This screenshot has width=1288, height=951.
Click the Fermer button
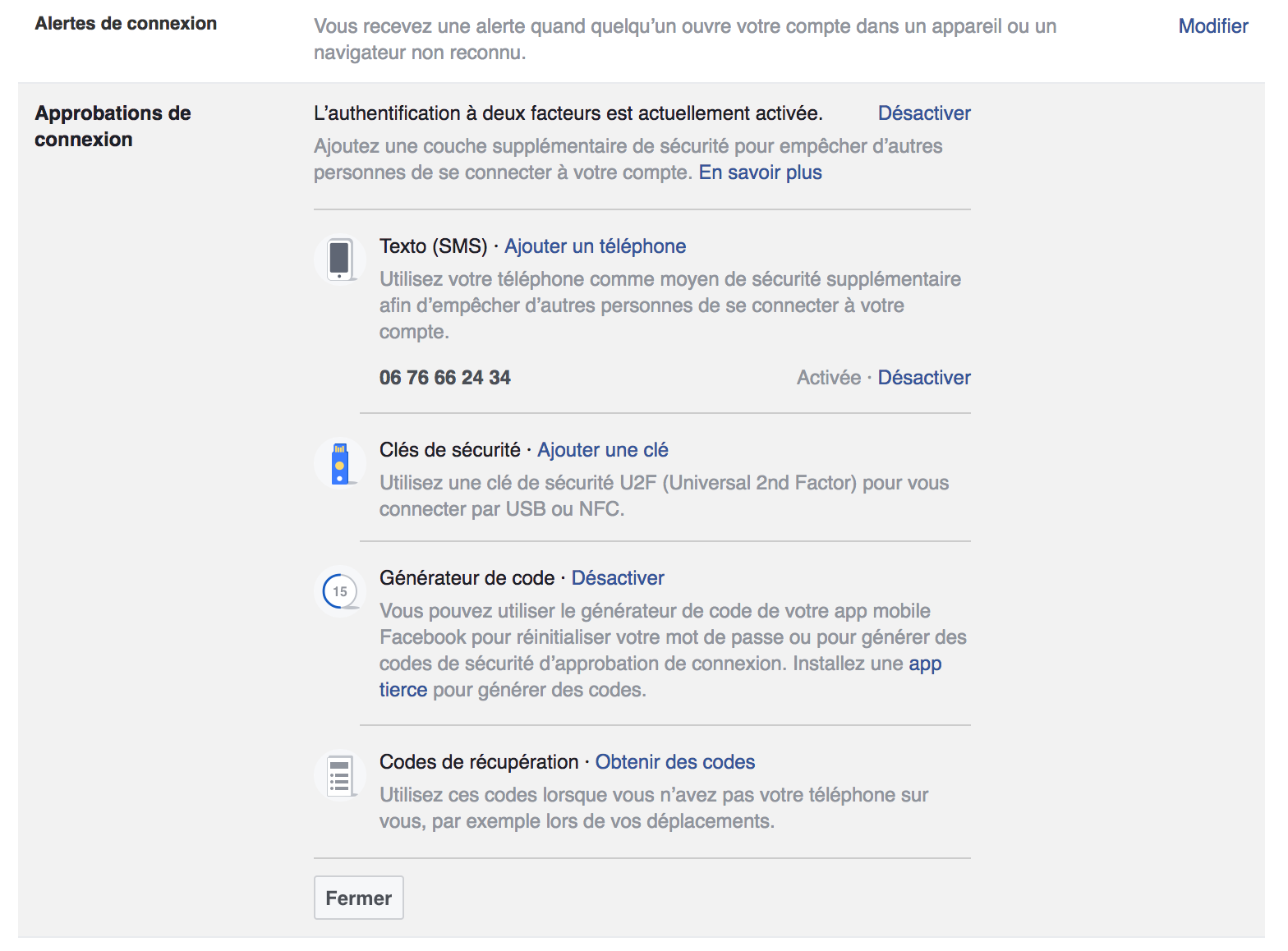click(x=359, y=898)
